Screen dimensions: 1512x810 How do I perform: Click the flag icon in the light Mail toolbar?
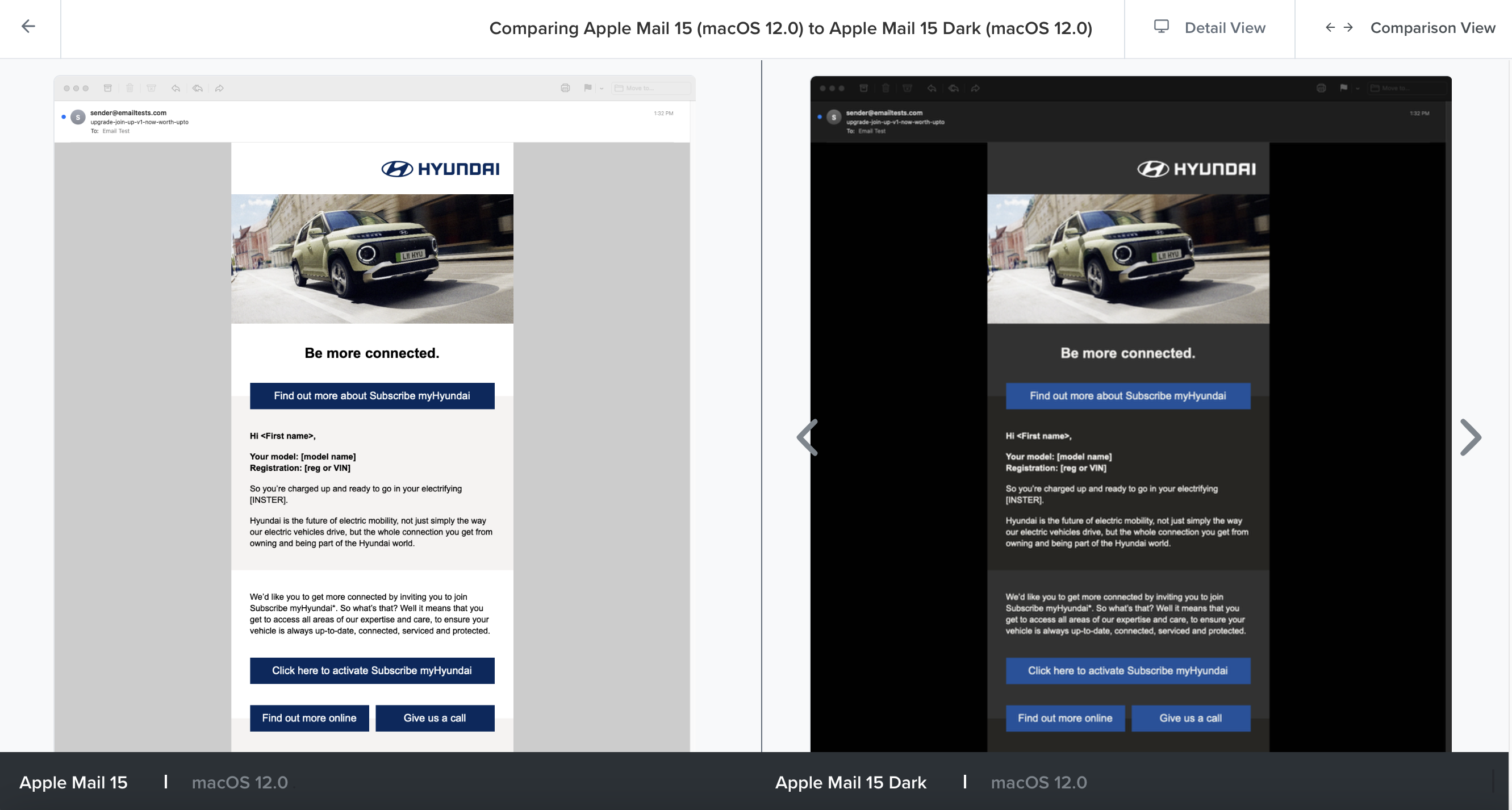(587, 88)
